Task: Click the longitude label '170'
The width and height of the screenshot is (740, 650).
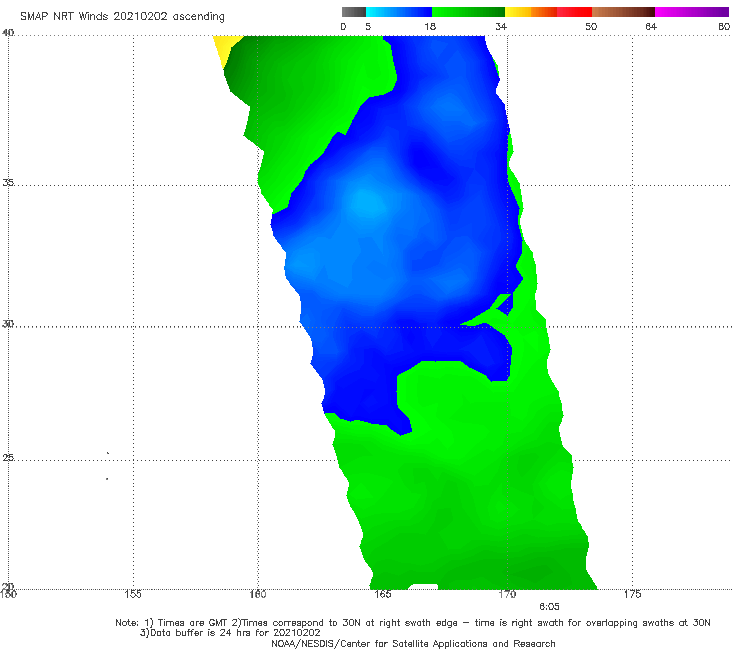Action: (507, 594)
